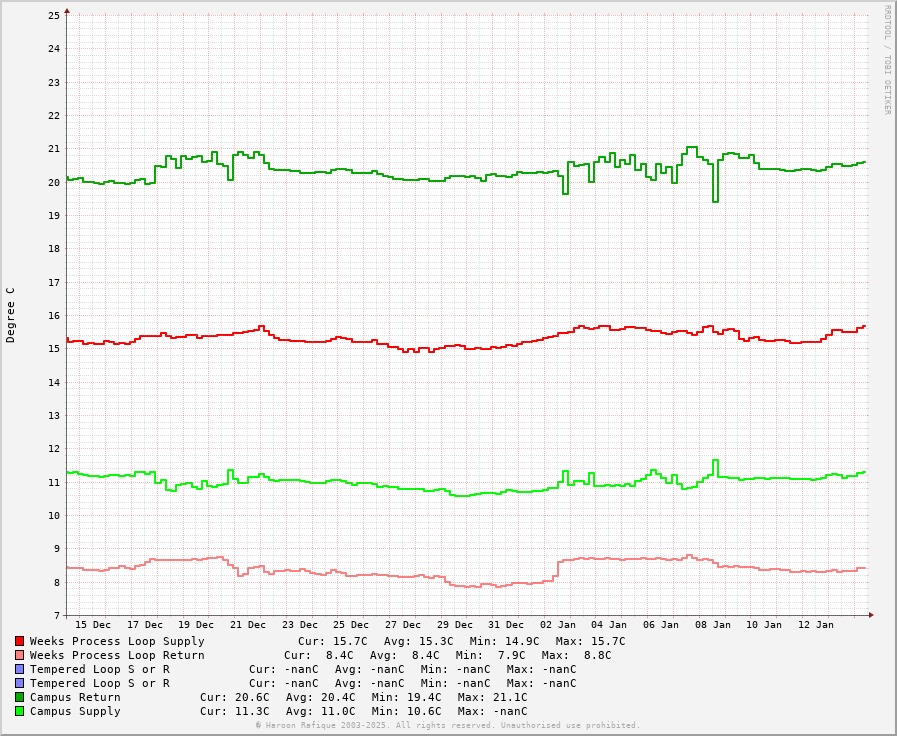Select the Weeks Process Loop Supply label
This screenshot has height=736, width=897.
tap(117, 641)
